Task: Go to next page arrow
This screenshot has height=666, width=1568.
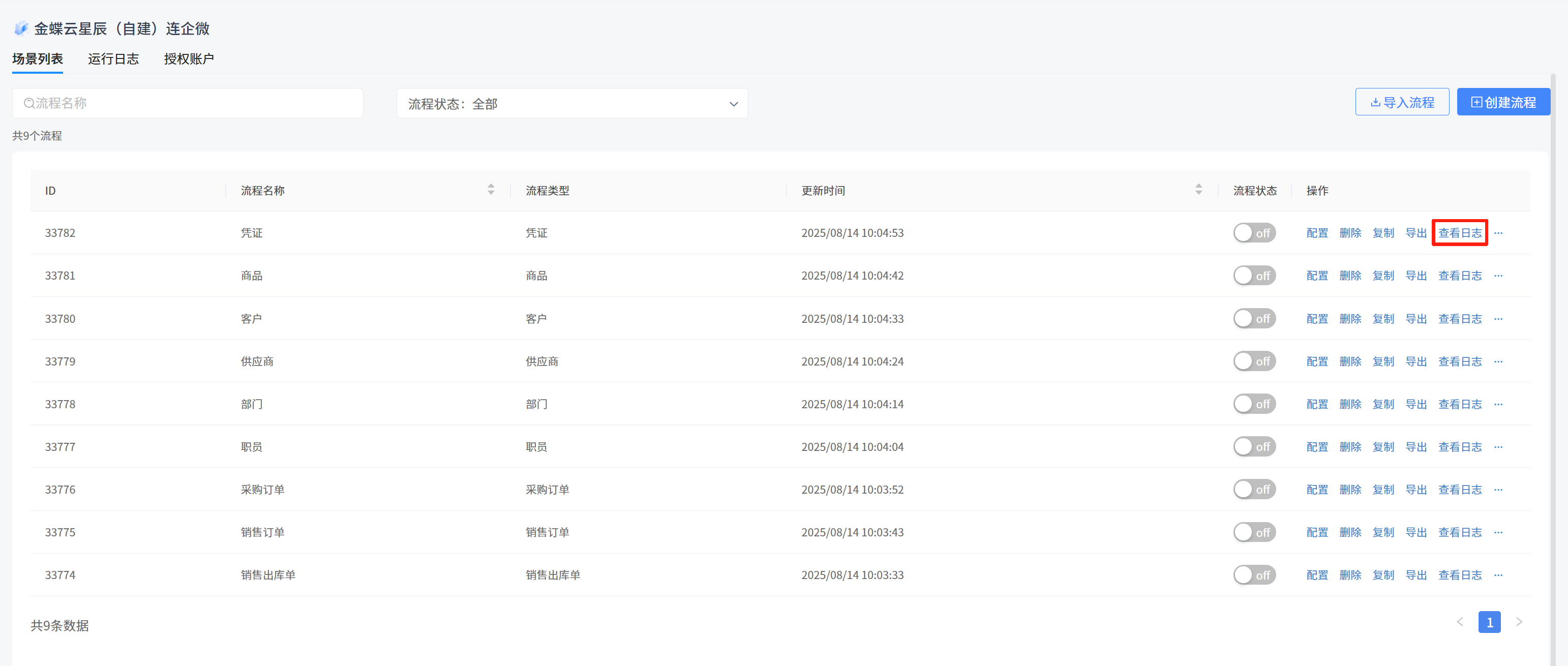Action: click(x=1519, y=622)
